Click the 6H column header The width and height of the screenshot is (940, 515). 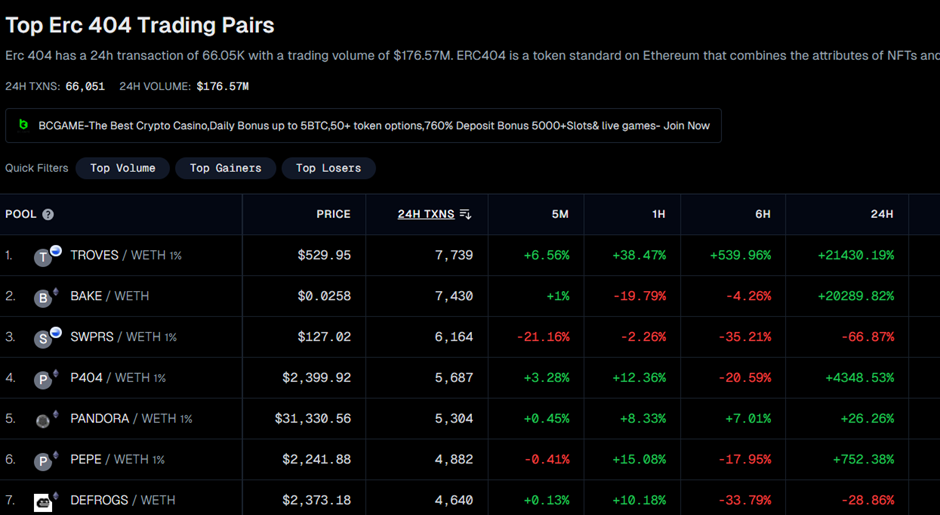(x=763, y=214)
